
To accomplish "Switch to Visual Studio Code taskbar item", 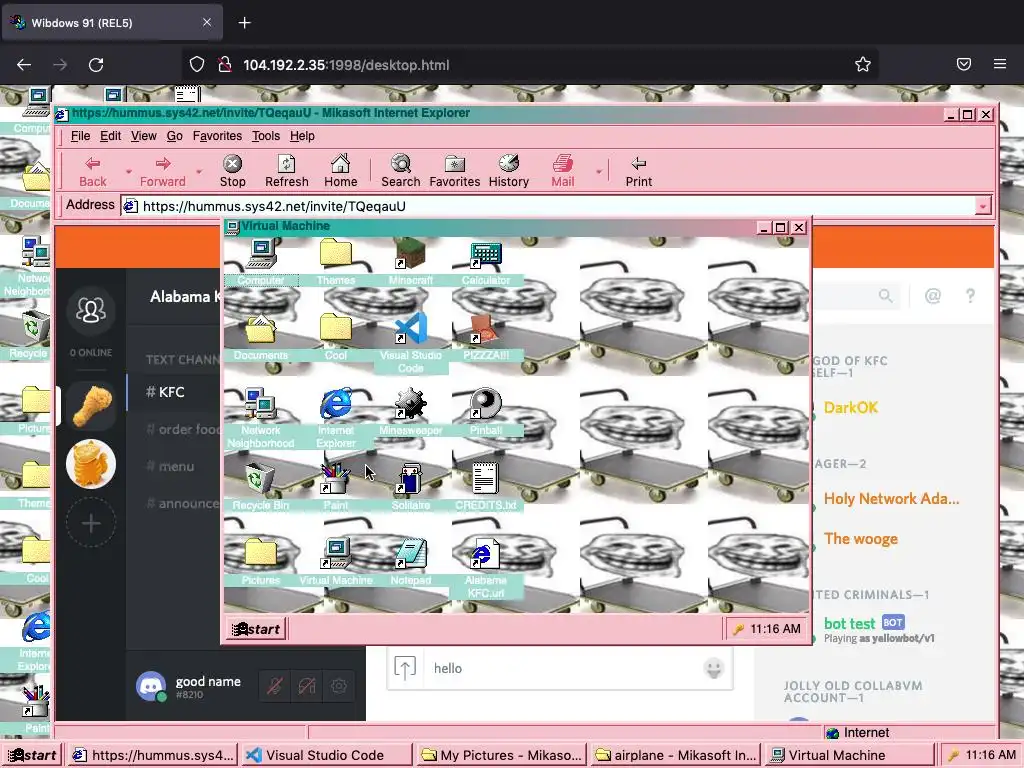I will [x=326, y=755].
